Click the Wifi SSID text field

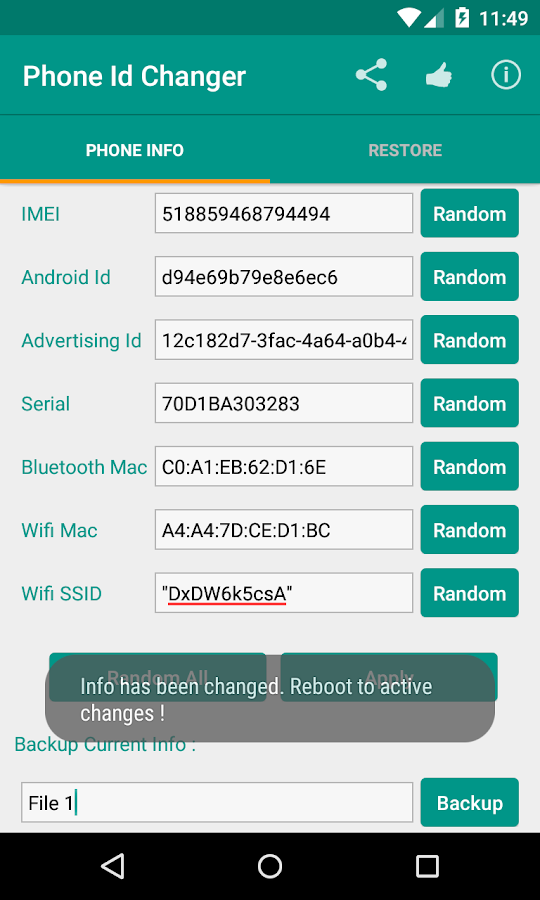click(283, 593)
